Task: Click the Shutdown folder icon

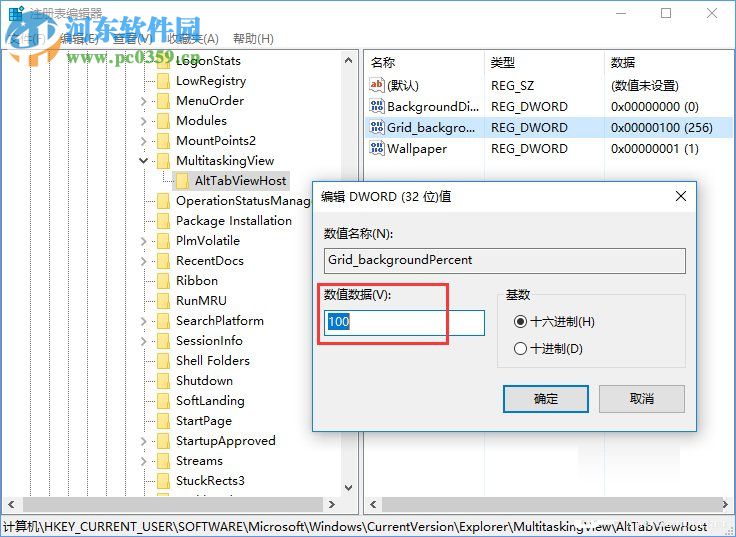Action: point(163,381)
